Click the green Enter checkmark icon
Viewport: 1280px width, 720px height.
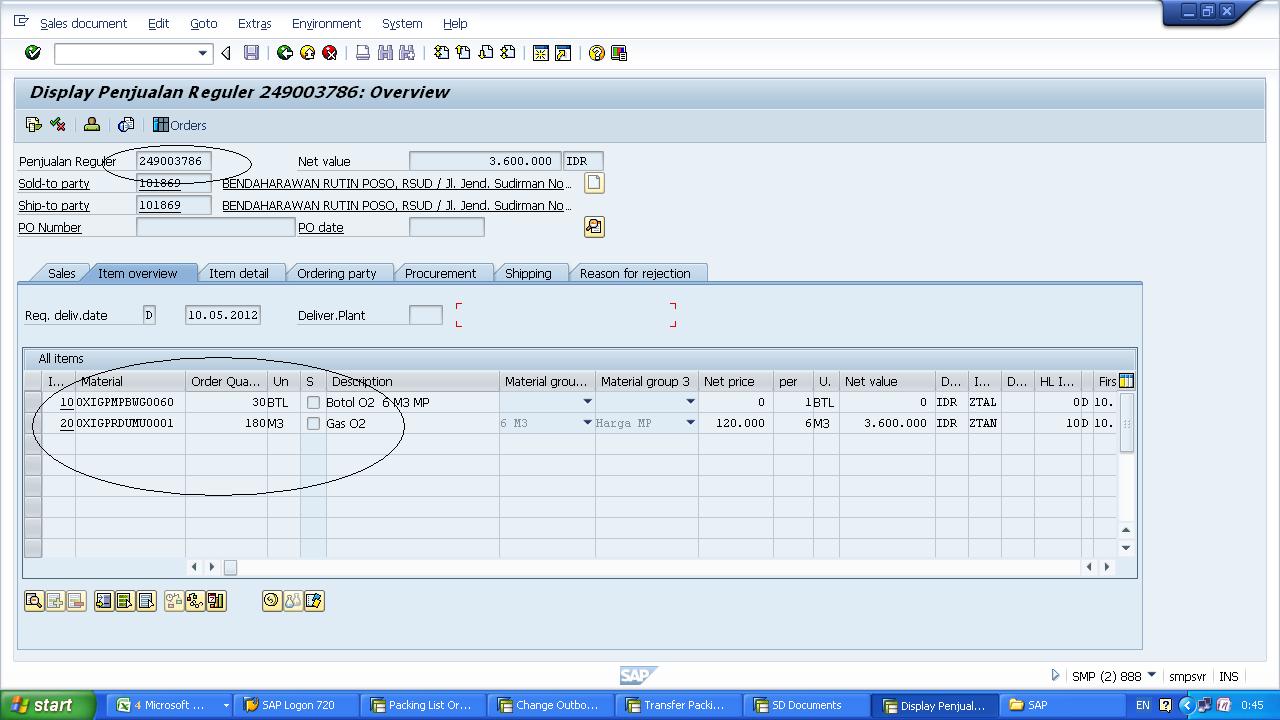click(32, 53)
